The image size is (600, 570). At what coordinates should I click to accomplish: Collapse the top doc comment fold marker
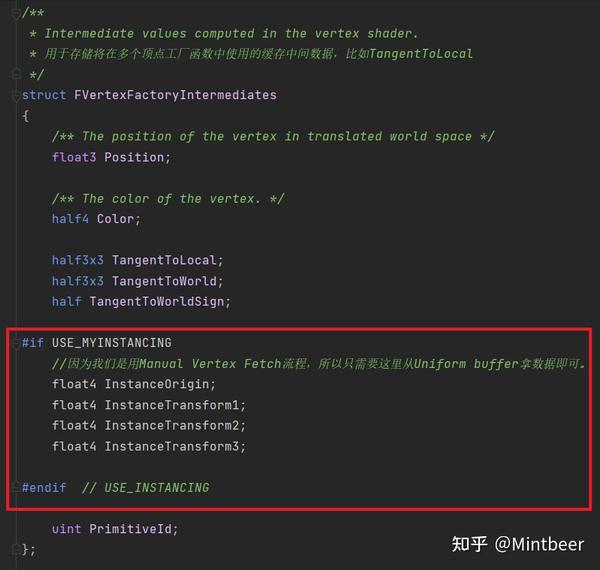[x=15, y=11]
